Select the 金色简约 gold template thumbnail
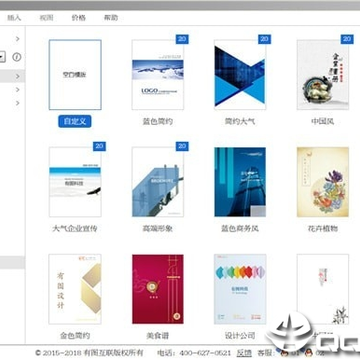The width and height of the screenshot is (360, 360). pos(75,289)
